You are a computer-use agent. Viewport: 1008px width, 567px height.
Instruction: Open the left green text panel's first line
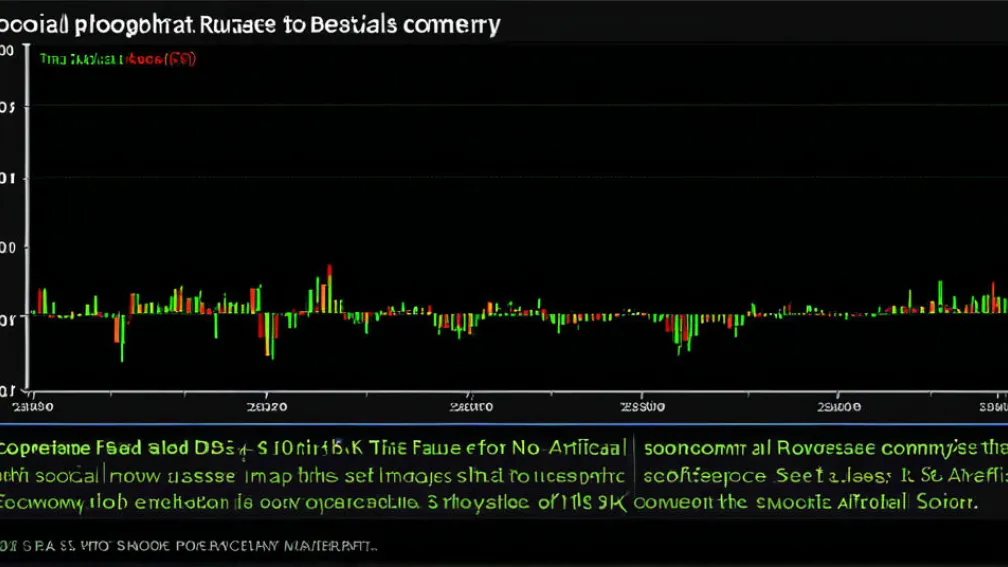point(314,448)
